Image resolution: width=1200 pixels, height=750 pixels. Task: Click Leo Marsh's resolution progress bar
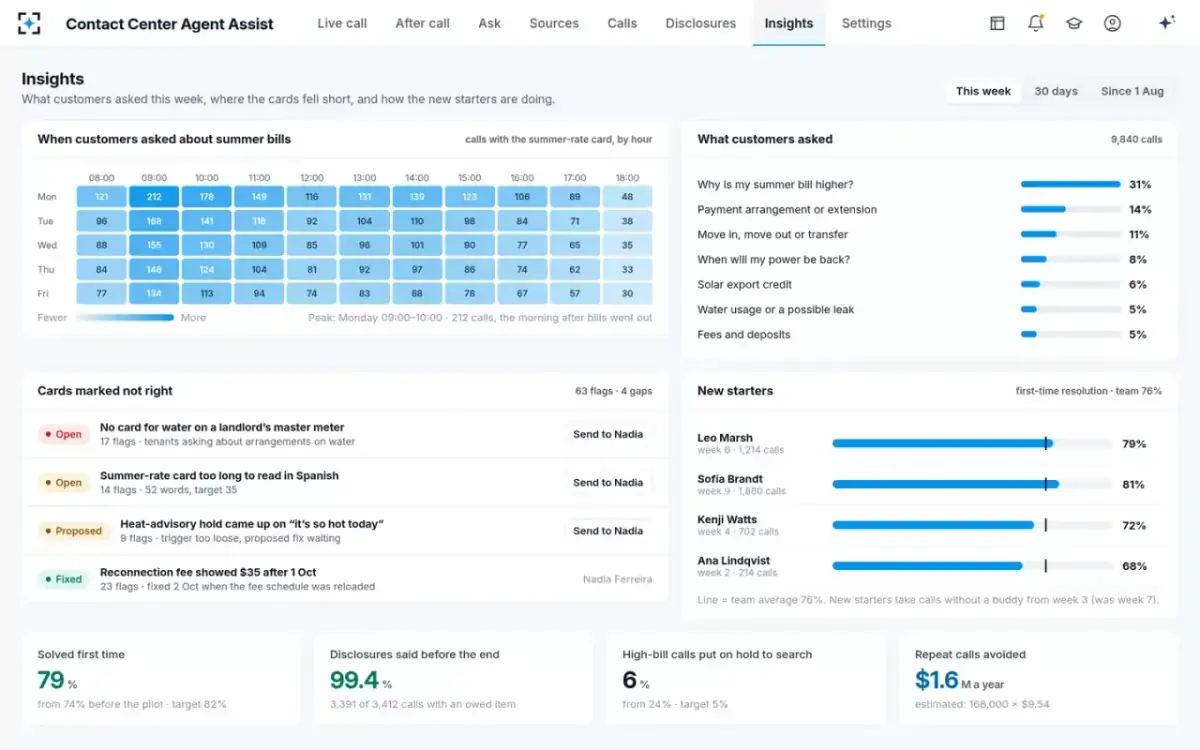(x=972, y=443)
